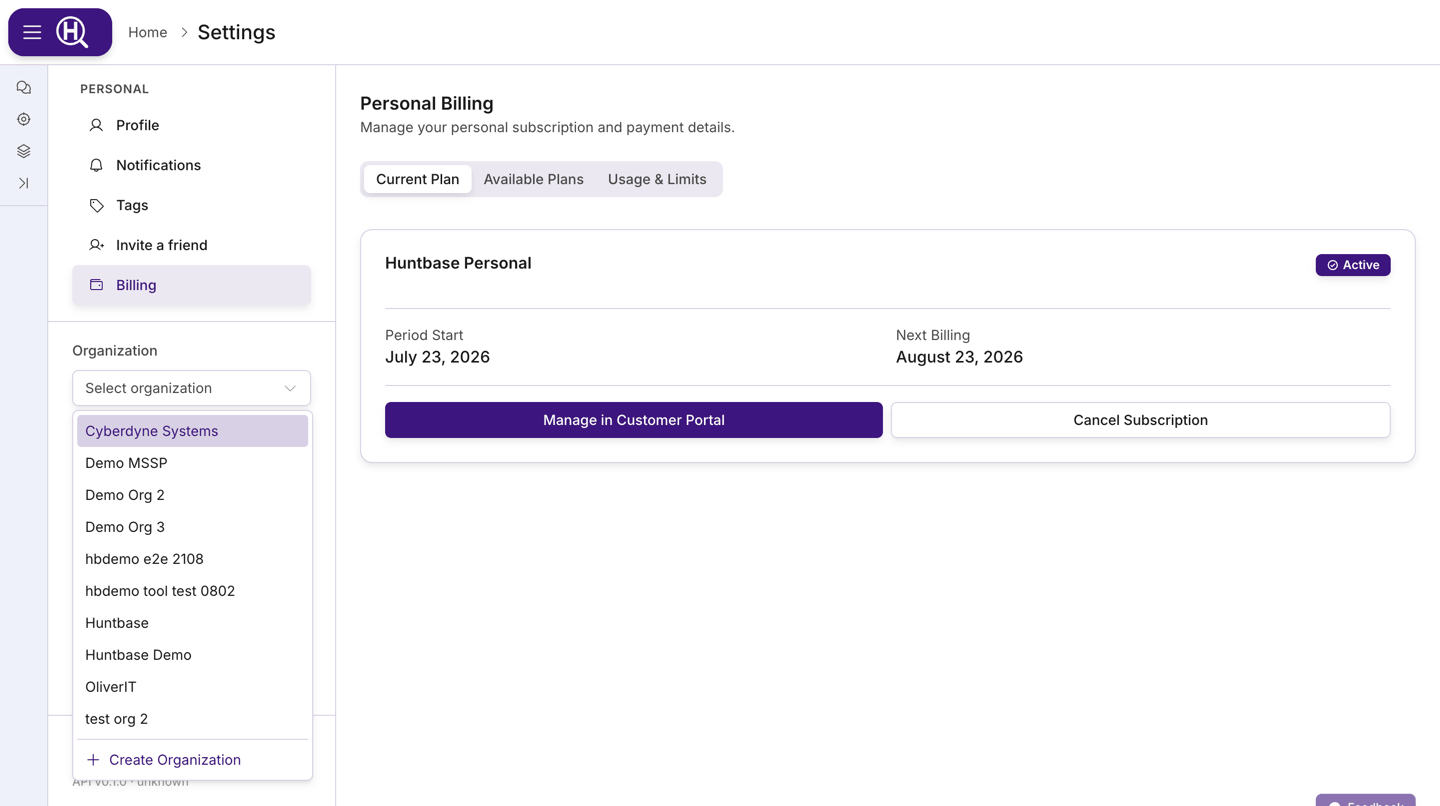The width and height of the screenshot is (1440, 806).
Task: Click the Notifications bell icon
Action: pos(96,165)
